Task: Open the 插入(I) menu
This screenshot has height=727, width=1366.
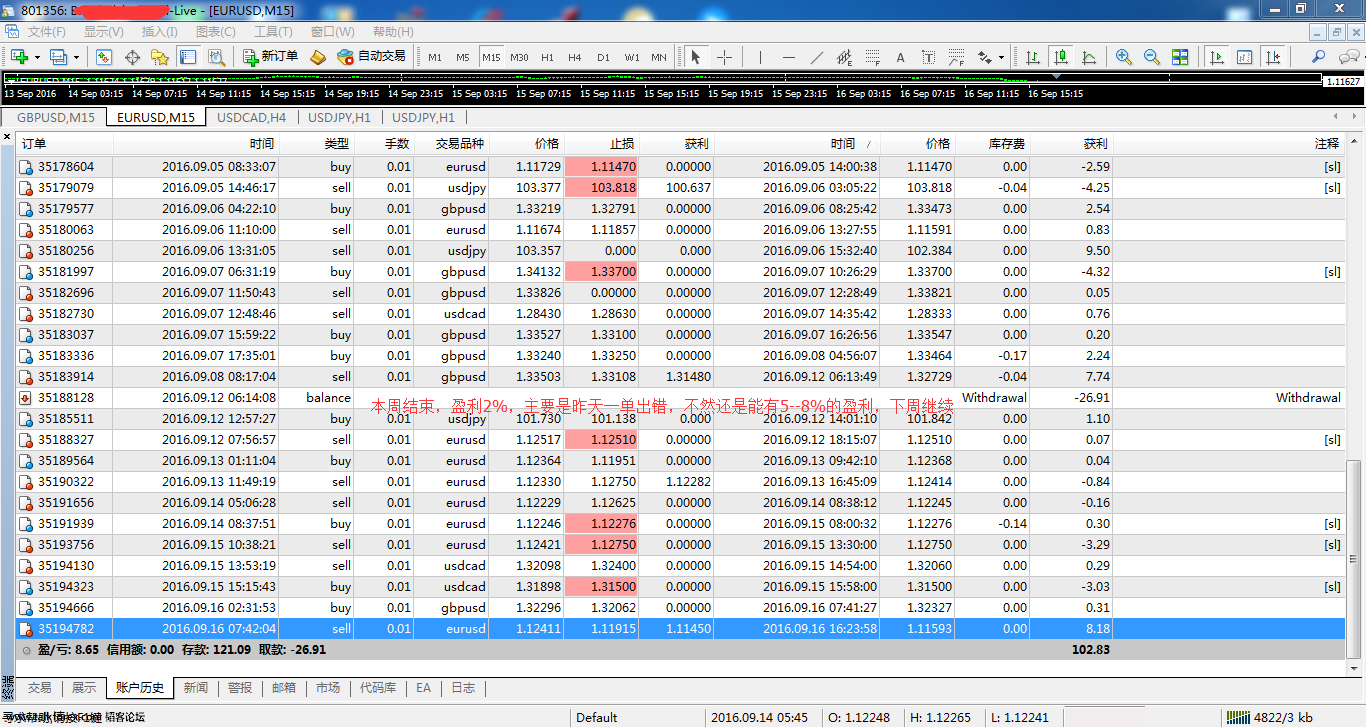Action: pos(159,32)
